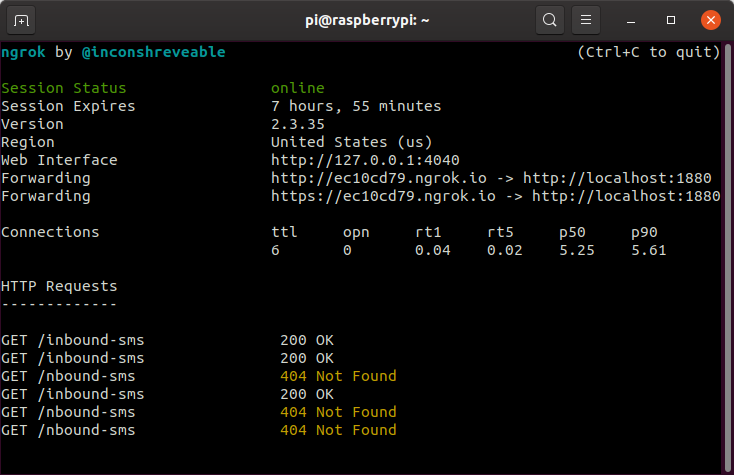Click the rt5 value 0.02
734x475 pixels.
click(505, 250)
